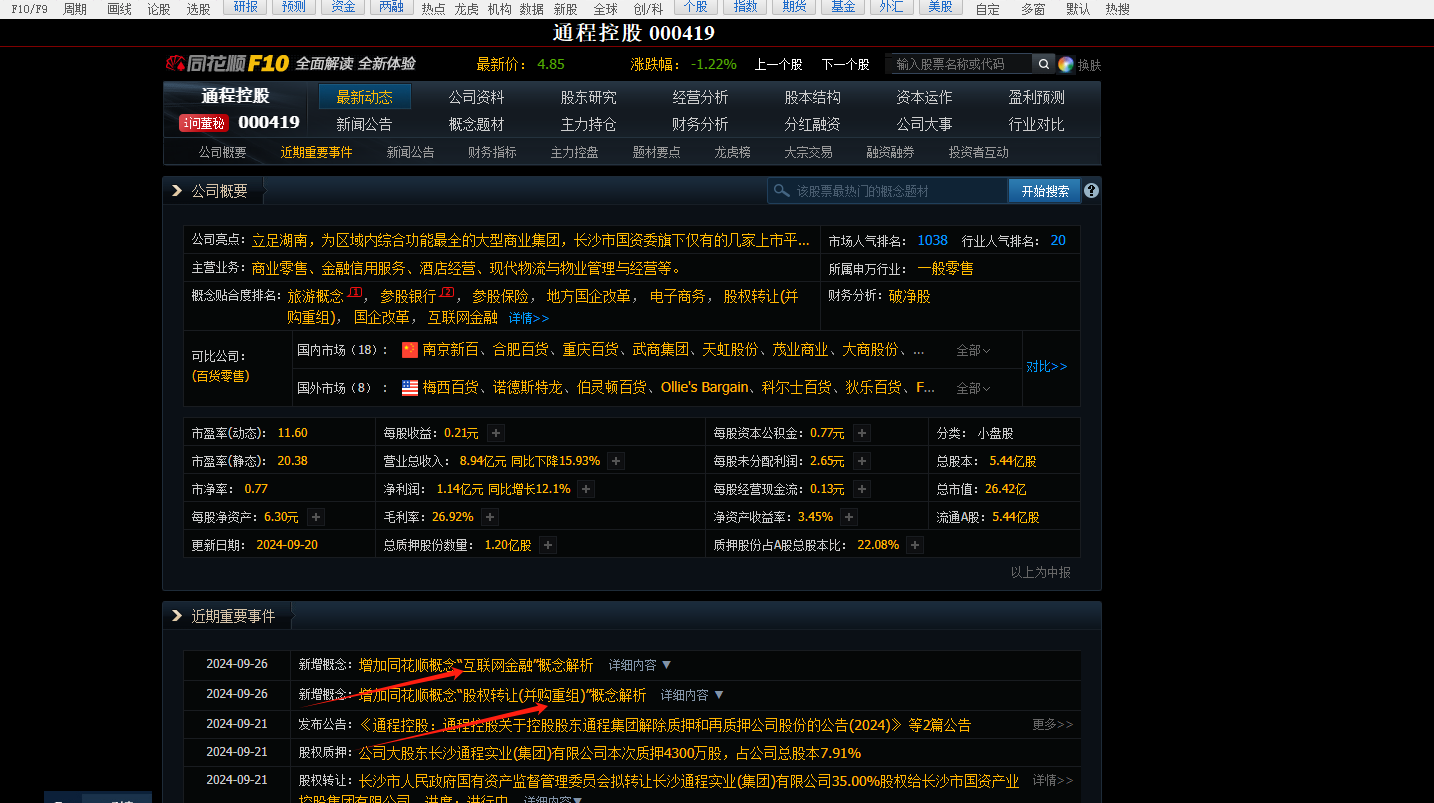Click the 两融 toolbar button
This screenshot has height=803, width=1434.
tap(393, 7)
